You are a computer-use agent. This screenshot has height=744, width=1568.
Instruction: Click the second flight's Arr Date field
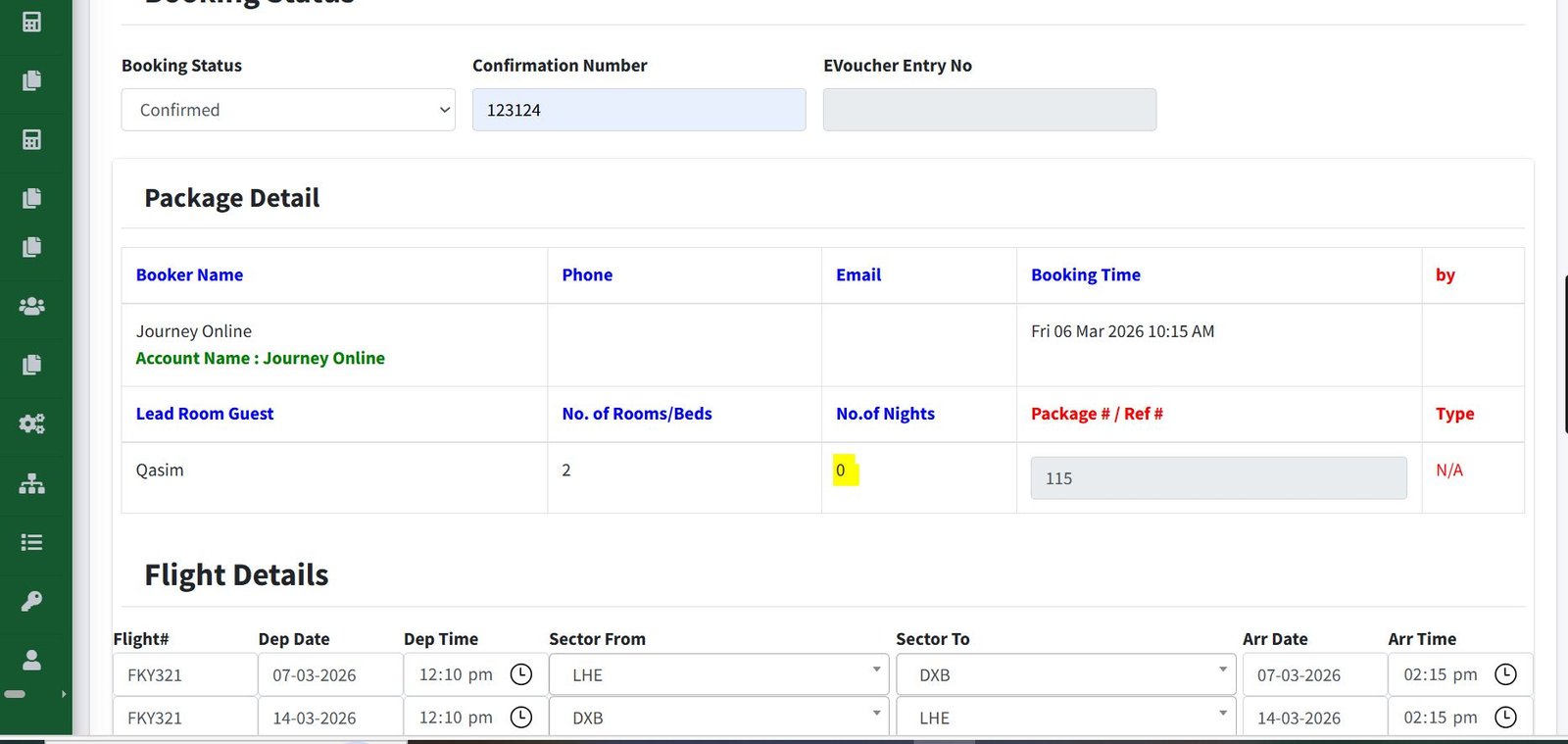(1314, 718)
